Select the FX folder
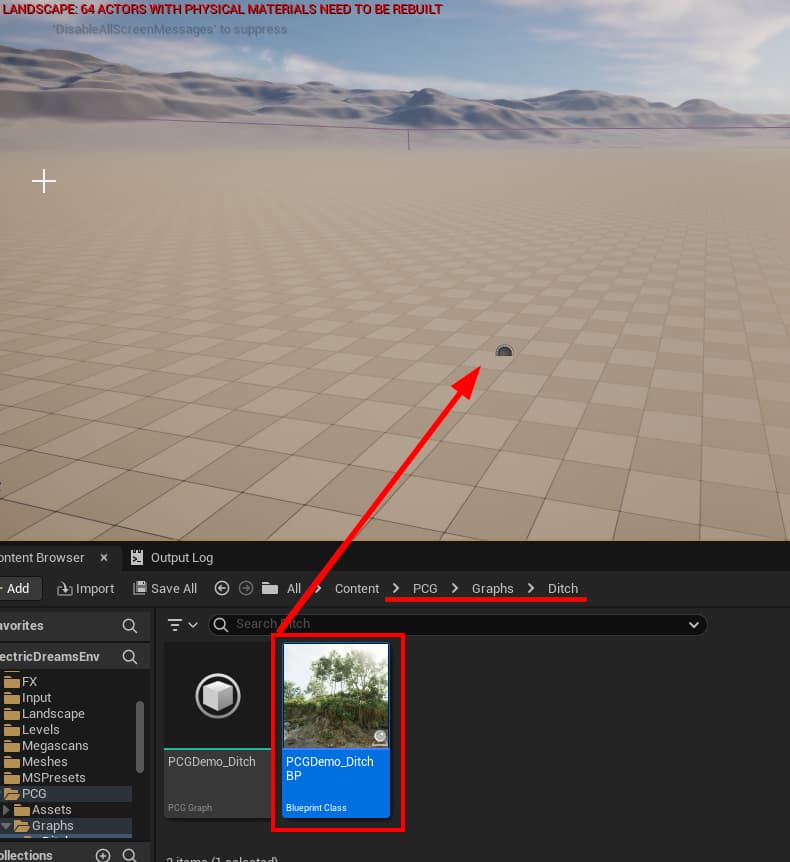790x862 pixels. coord(29,682)
